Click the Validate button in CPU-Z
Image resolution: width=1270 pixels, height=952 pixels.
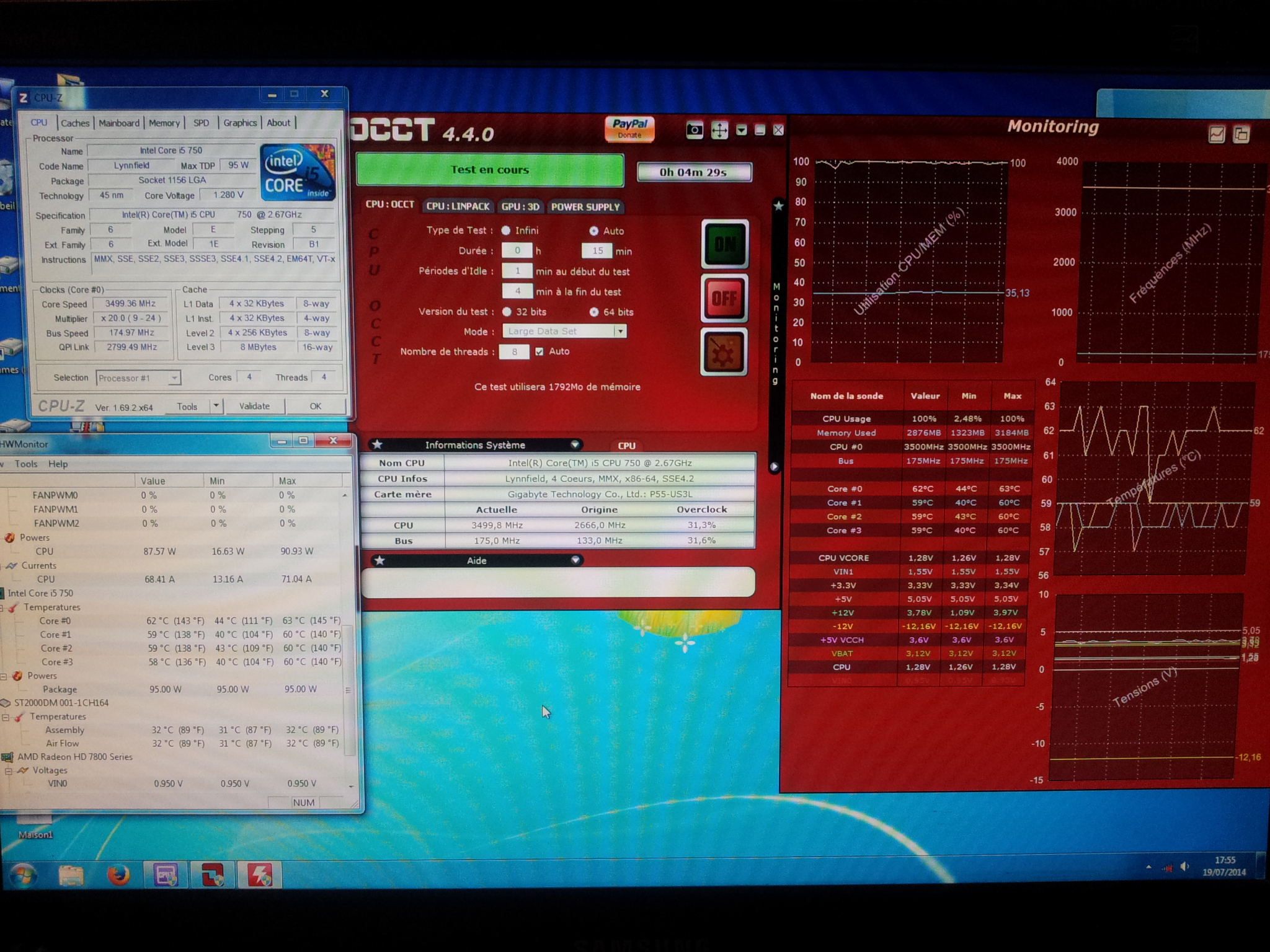coord(254,406)
